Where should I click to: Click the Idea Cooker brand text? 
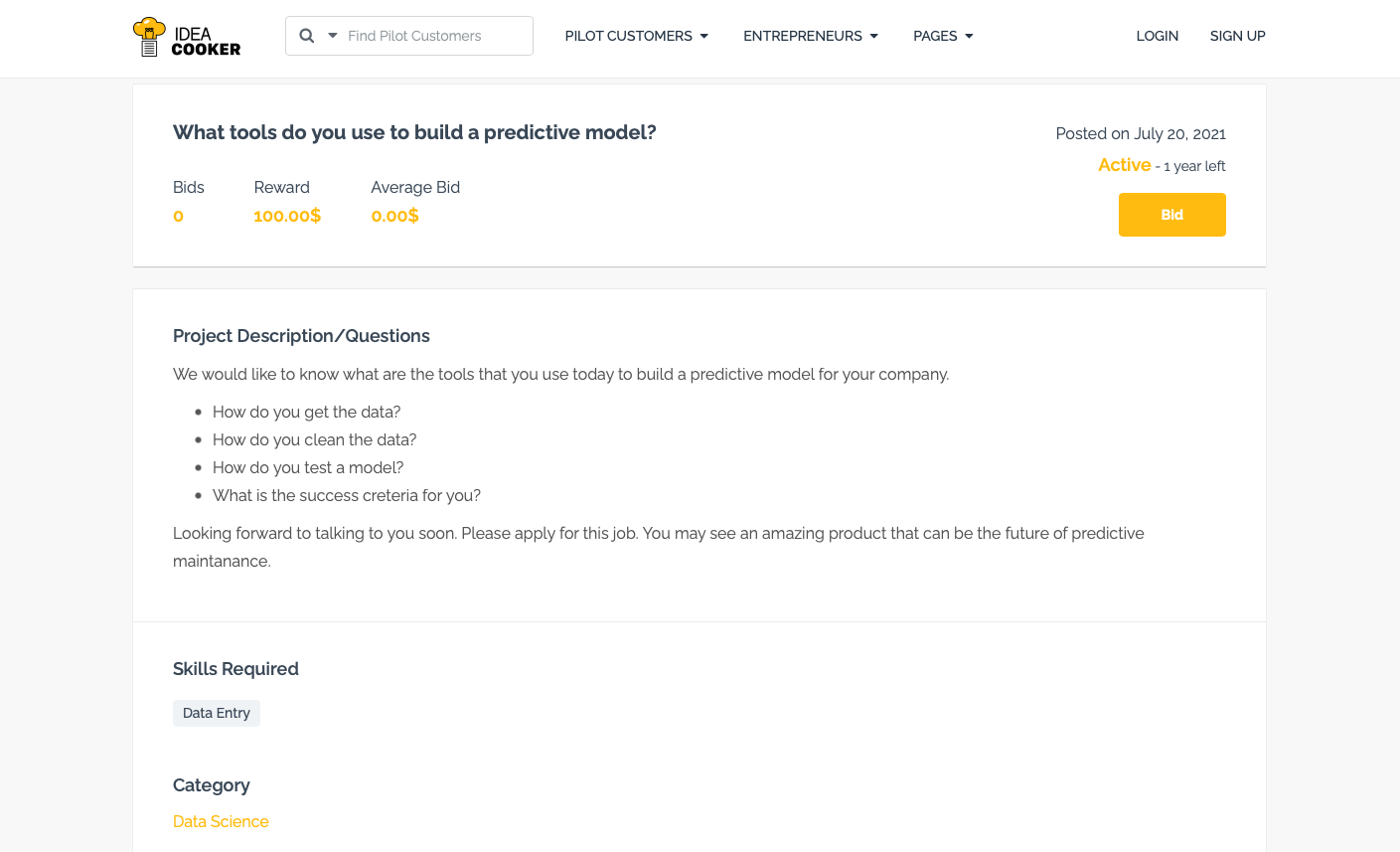(x=206, y=42)
